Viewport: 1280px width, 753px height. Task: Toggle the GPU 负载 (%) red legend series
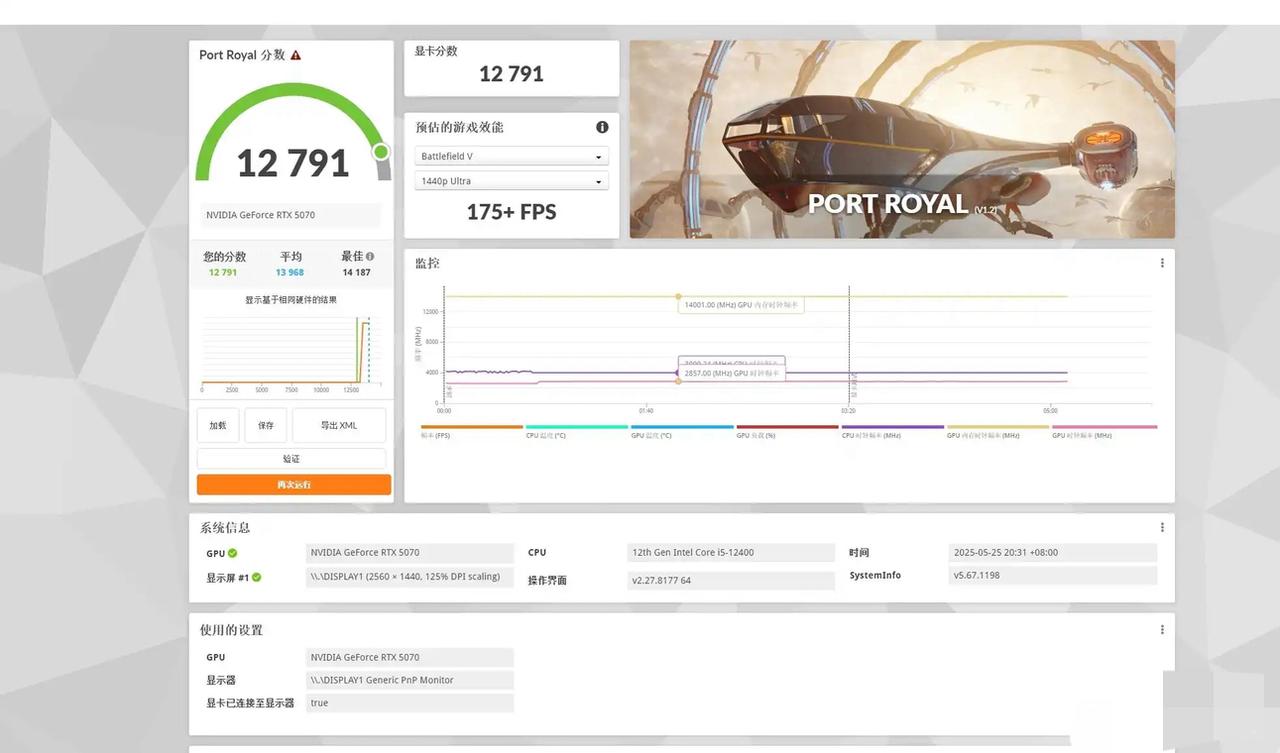pyautogui.click(x=787, y=431)
